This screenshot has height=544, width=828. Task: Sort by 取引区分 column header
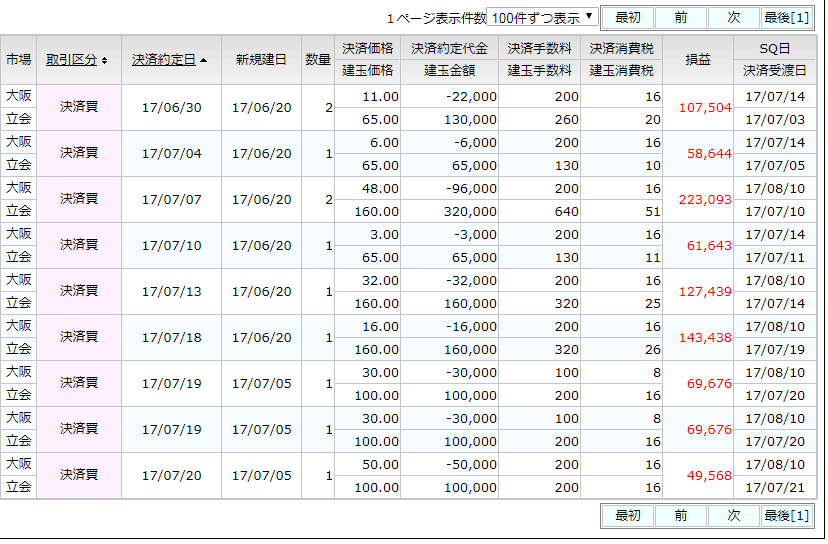[x=72, y=60]
